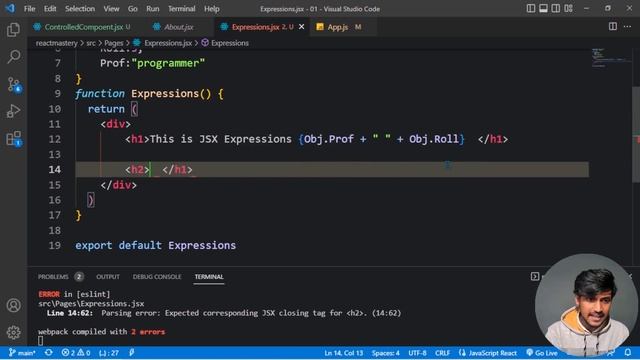Viewport: 640px width, 360px height.
Task: Open the Edit menu
Action: (50, 9)
